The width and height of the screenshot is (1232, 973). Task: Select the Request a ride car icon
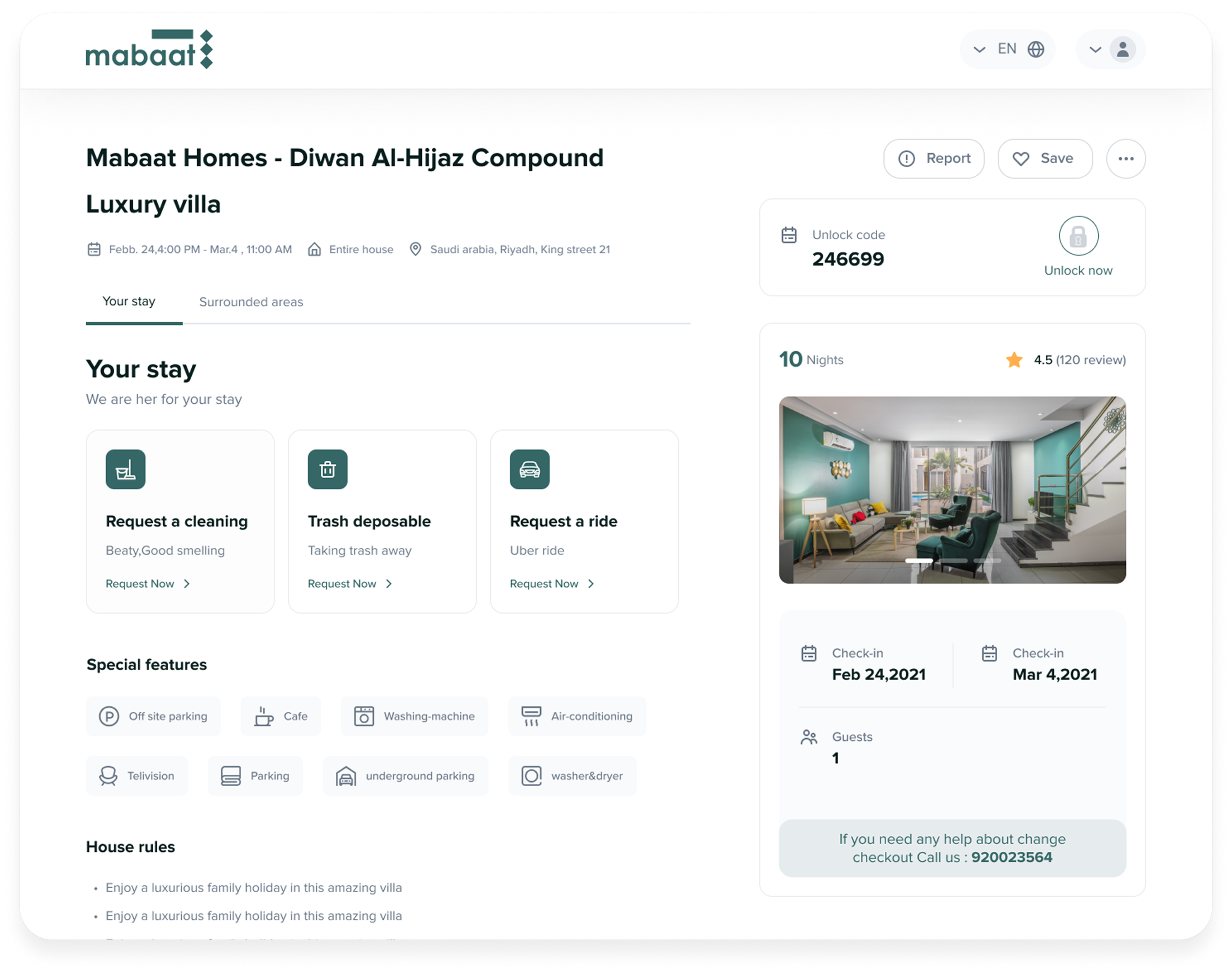click(x=530, y=469)
